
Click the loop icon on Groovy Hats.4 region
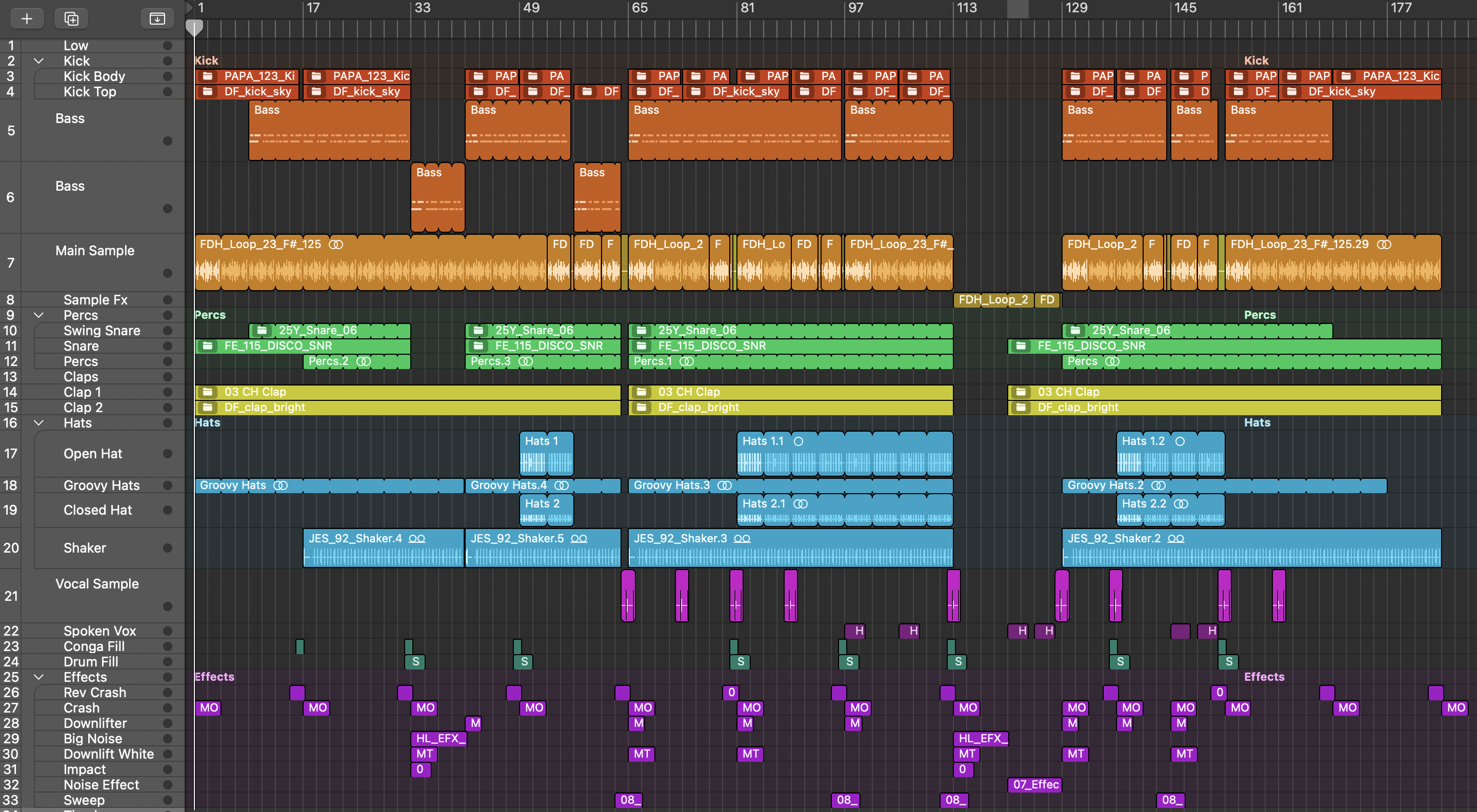562,485
